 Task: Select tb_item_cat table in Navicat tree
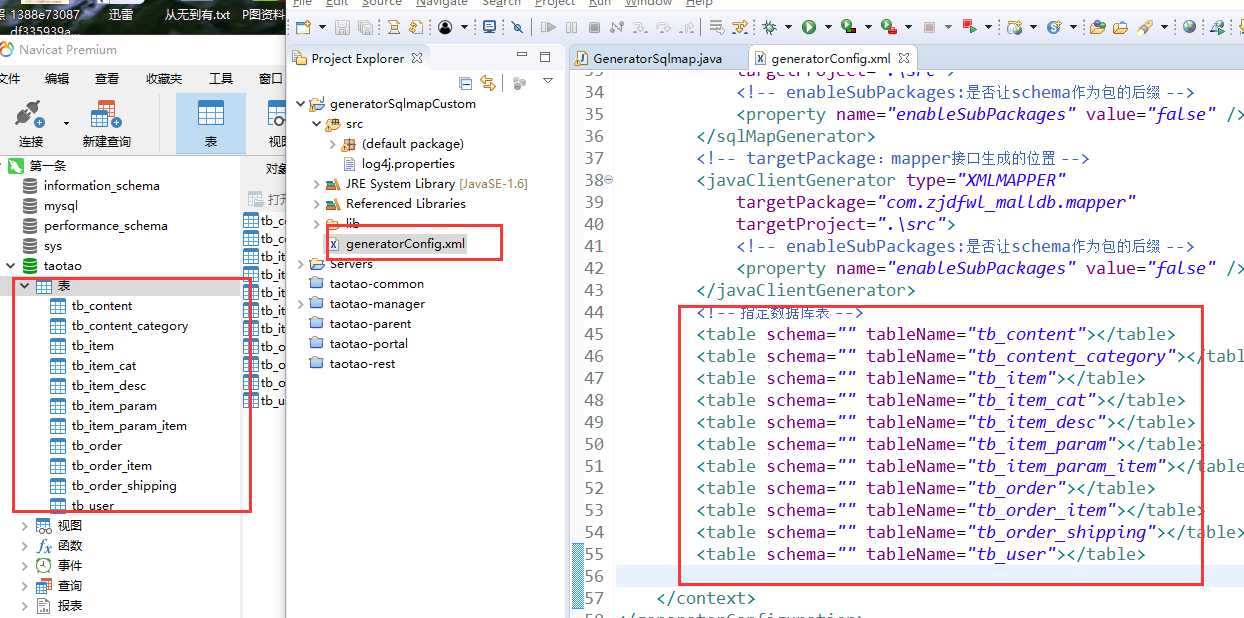(x=104, y=366)
